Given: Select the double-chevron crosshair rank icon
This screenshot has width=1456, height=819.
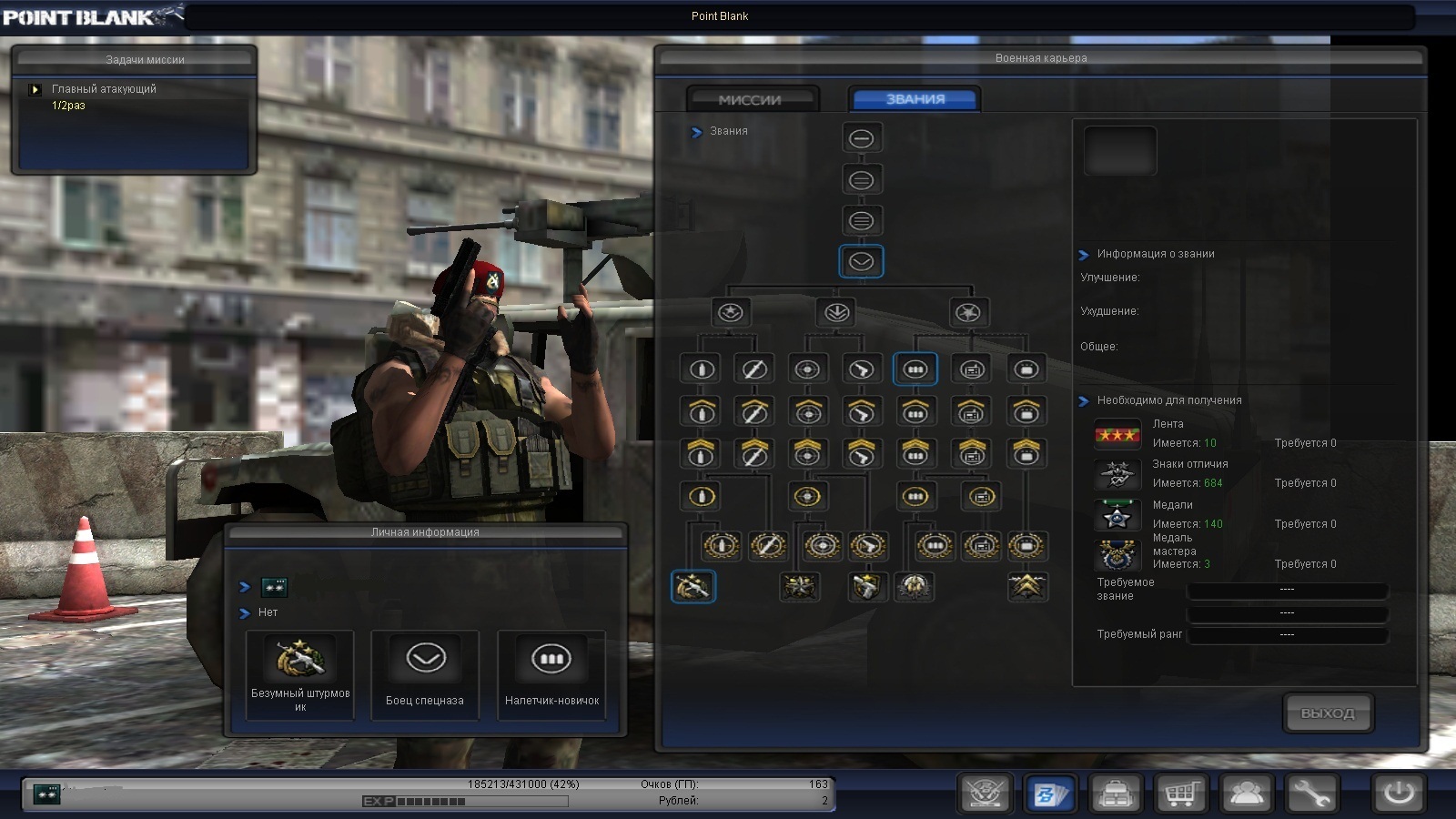Looking at the screenshot, I should tap(807, 453).
